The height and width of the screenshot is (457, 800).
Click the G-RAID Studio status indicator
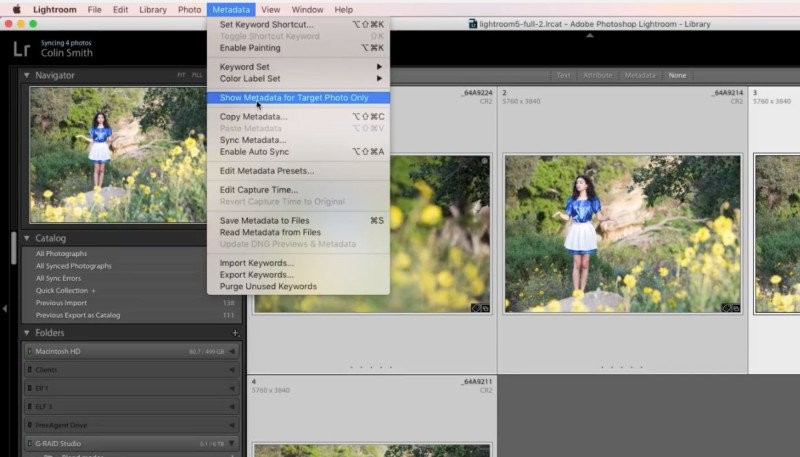(x=30, y=443)
